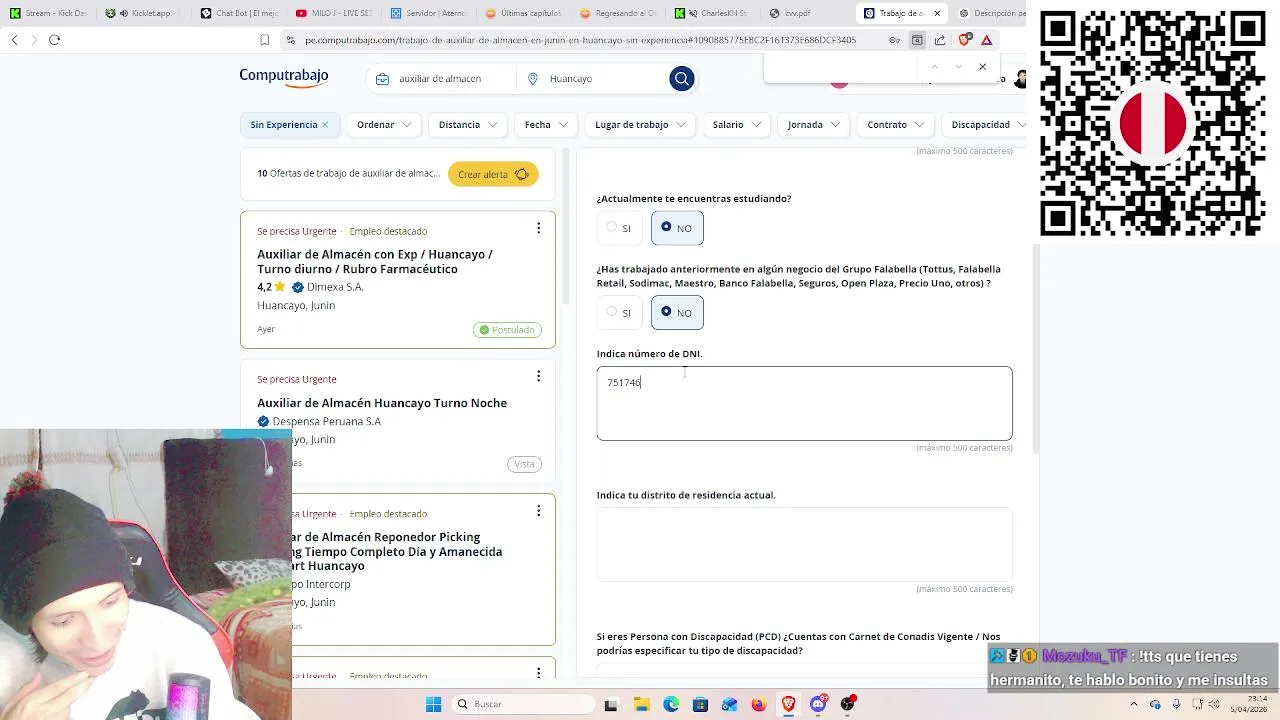Switch to the Últimos capítulos tab
Image resolution: width=1280 pixels, height=720 pixels.
click(524, 13)
